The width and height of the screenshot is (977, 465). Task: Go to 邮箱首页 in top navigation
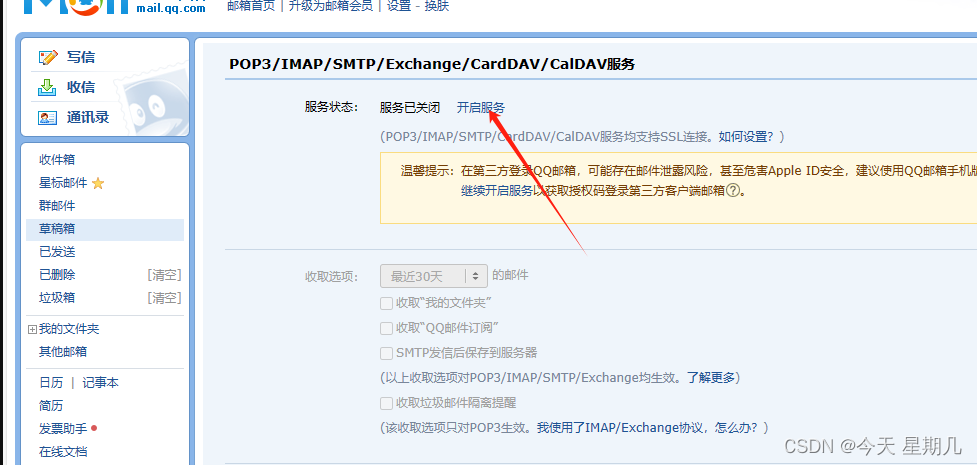click(251, 6)
